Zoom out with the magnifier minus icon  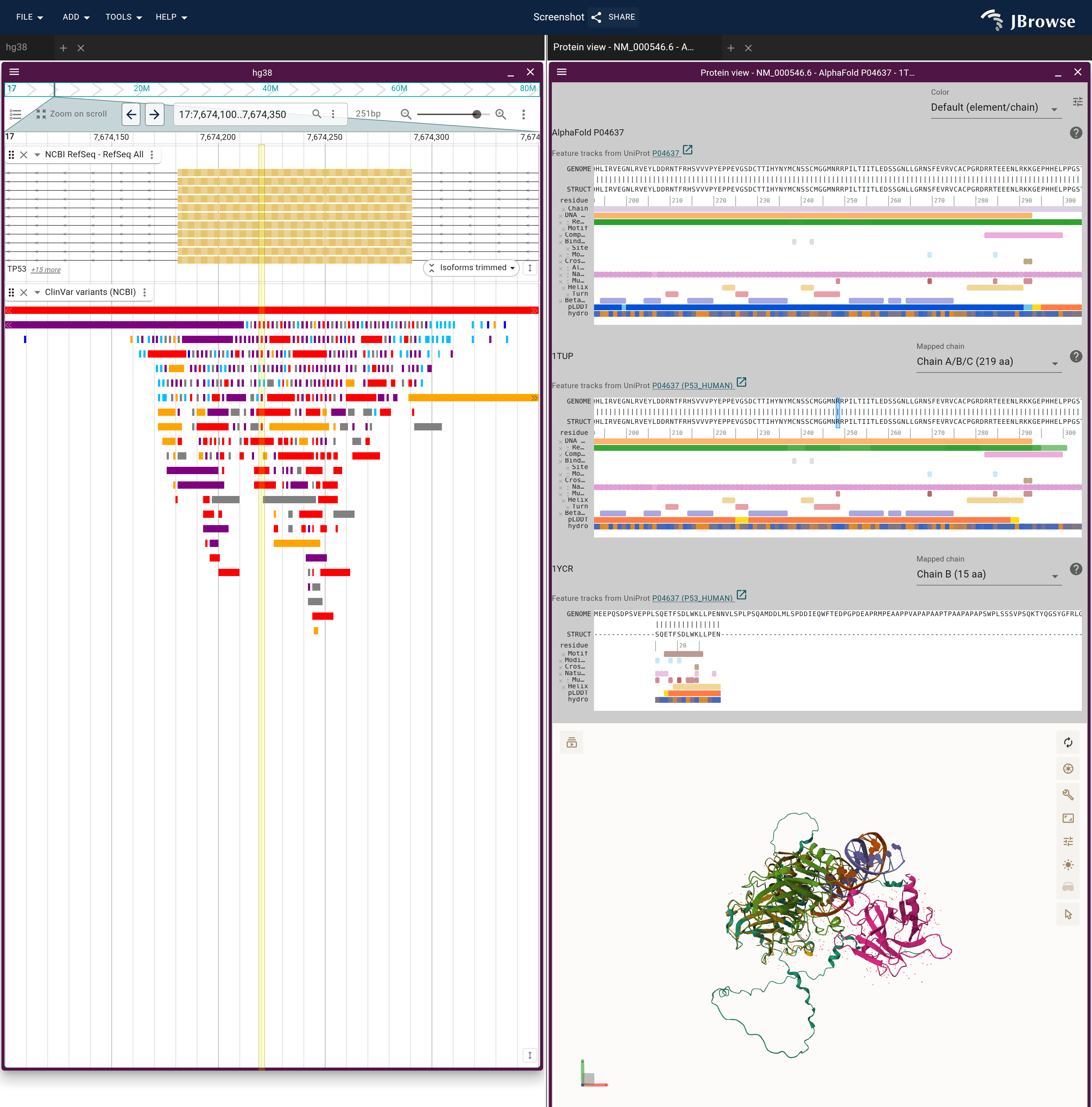[x=406, y=114]
